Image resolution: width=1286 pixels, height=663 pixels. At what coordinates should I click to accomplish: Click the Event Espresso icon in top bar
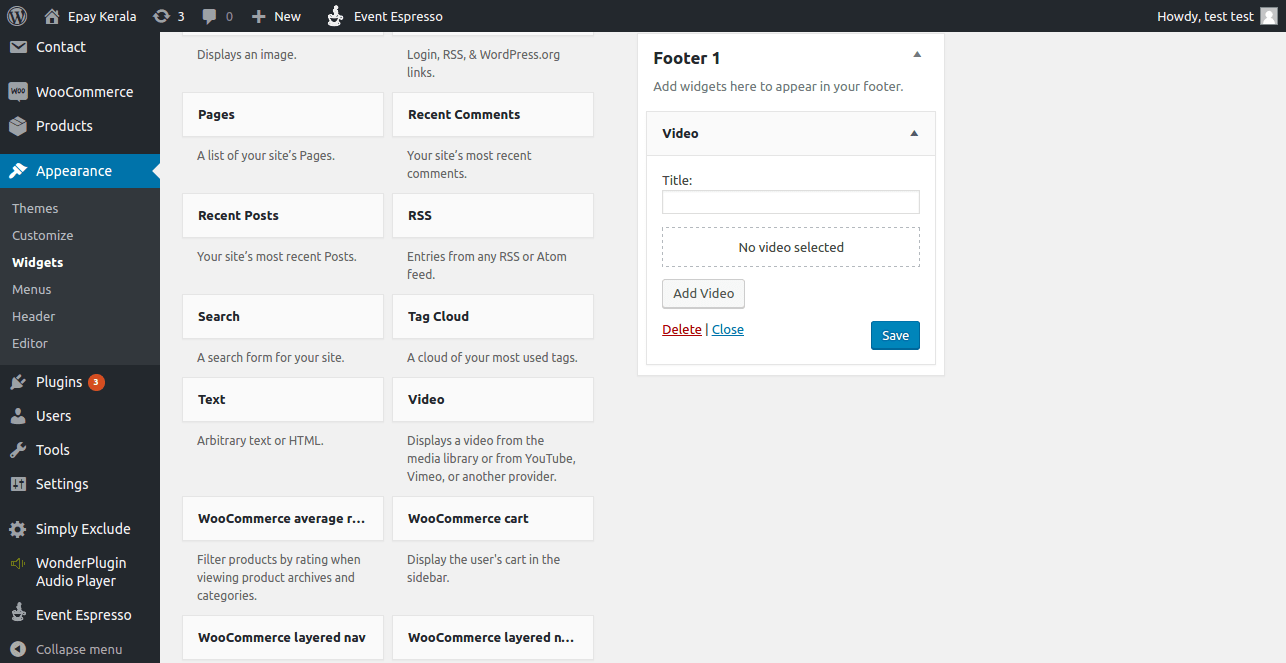click(x=336, y=16)
